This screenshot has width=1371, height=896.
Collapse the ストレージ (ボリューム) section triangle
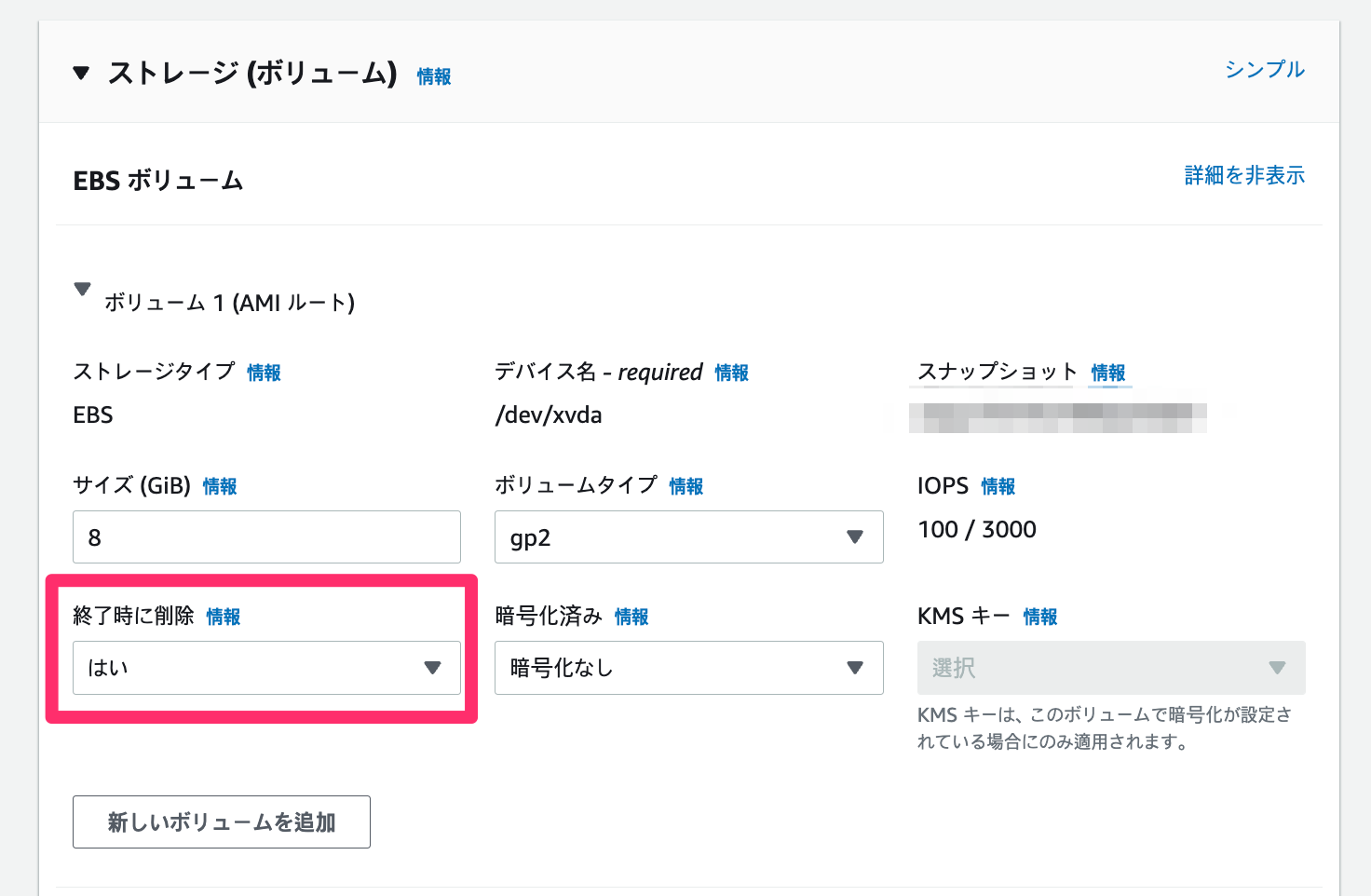point(81,71)
